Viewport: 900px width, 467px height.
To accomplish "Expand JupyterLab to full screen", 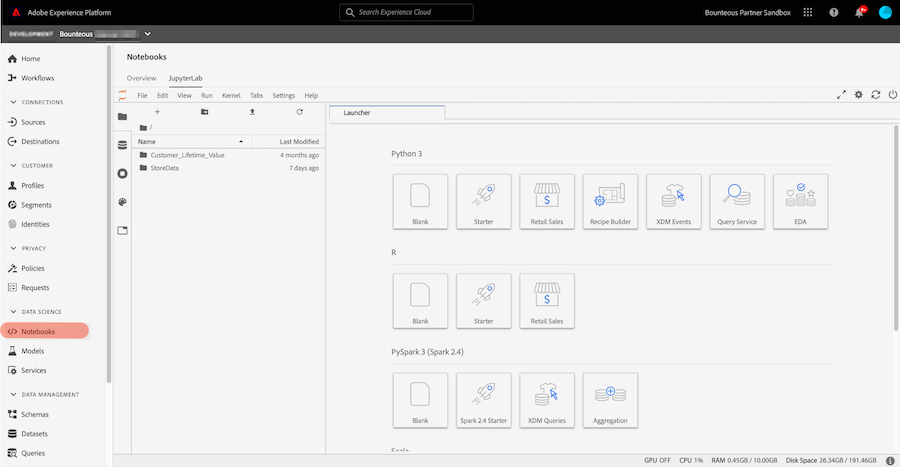I will 841,95.
